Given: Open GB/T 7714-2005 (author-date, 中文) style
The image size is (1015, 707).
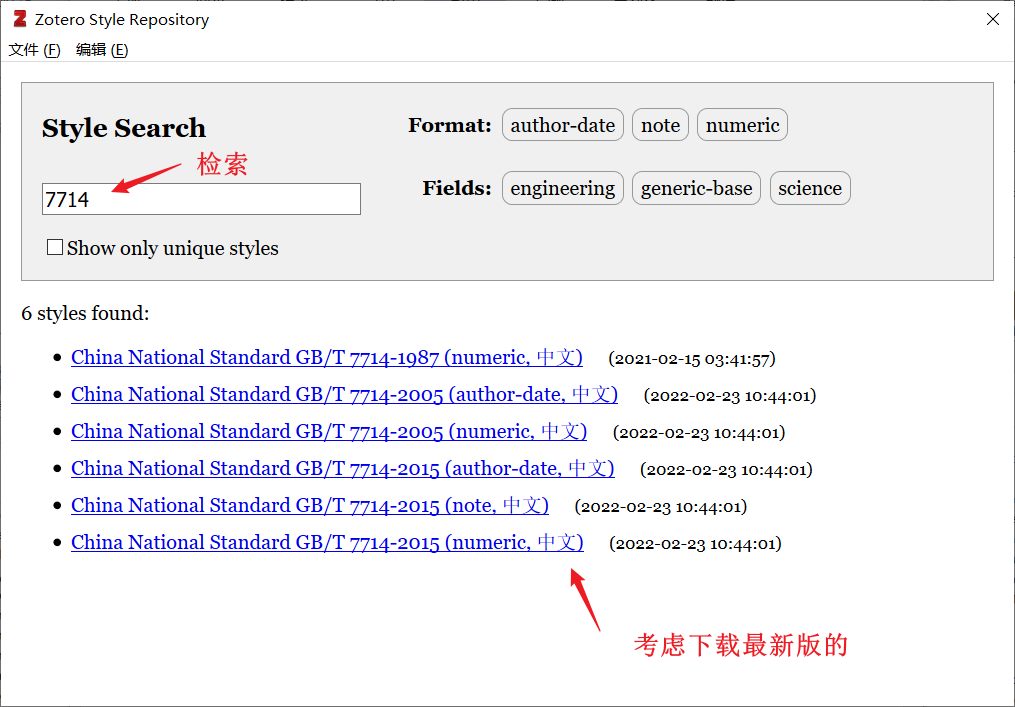Looking at the screenshot, I should (x=344, y=394).
